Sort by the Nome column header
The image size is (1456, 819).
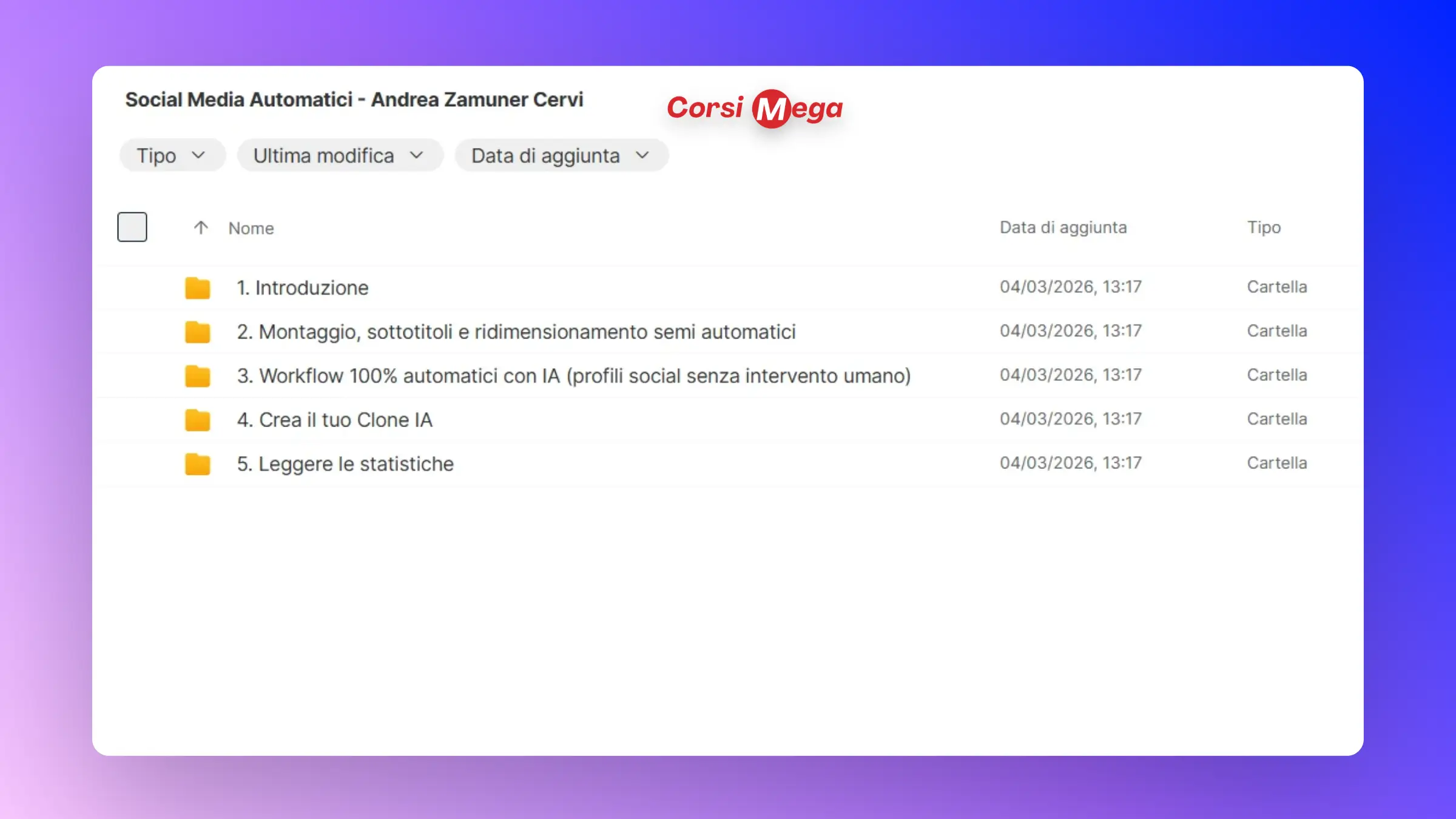point(251,228)
